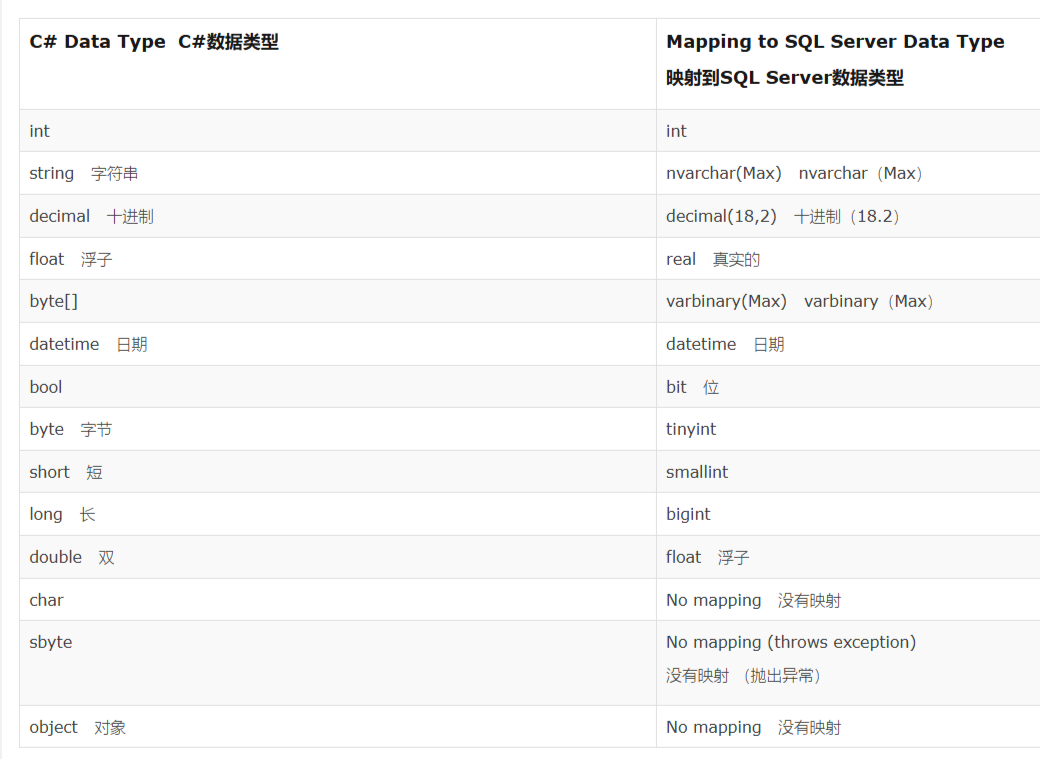Select the 'int' cell in SQL Server column
The image size is (1040, 759).
click(848, 131)
